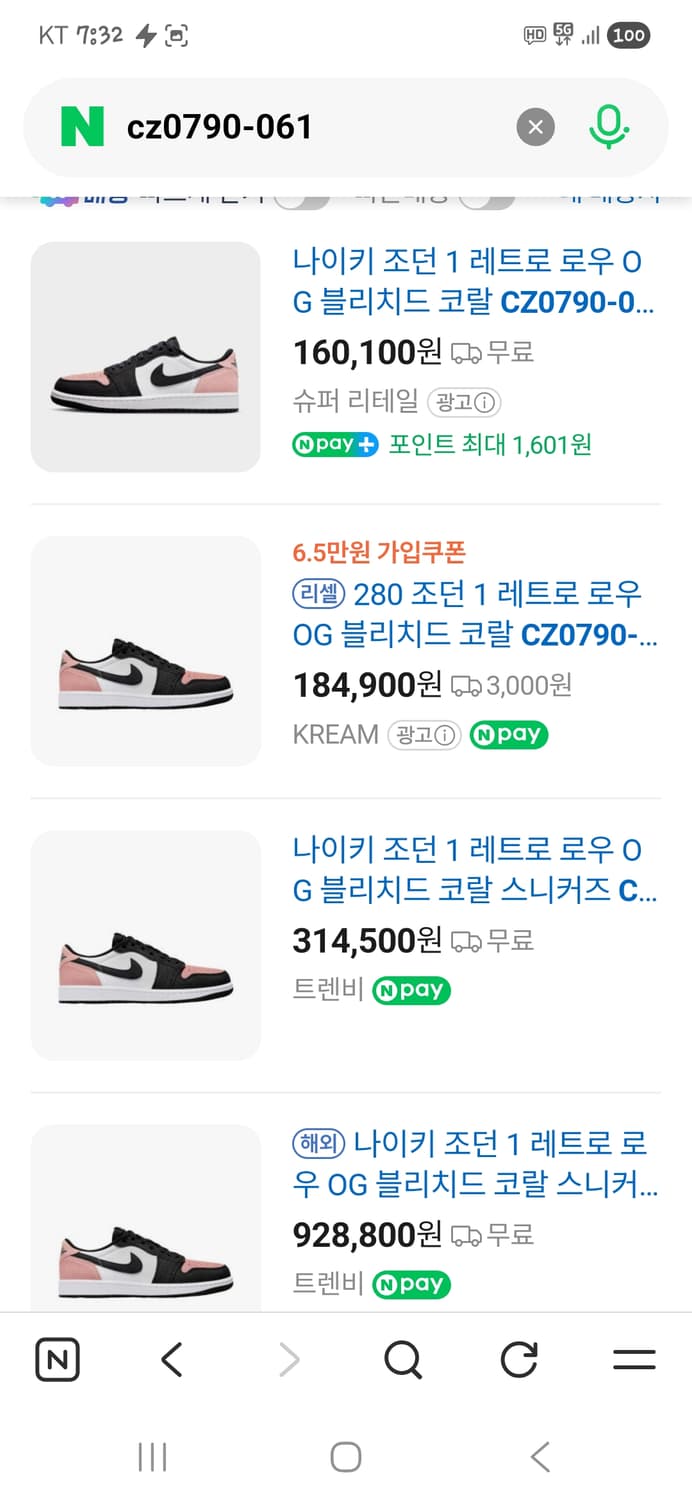692x1500 pixels.
Task: Open the browser menu via the hamburger icon
Action: coord(633,1359)
